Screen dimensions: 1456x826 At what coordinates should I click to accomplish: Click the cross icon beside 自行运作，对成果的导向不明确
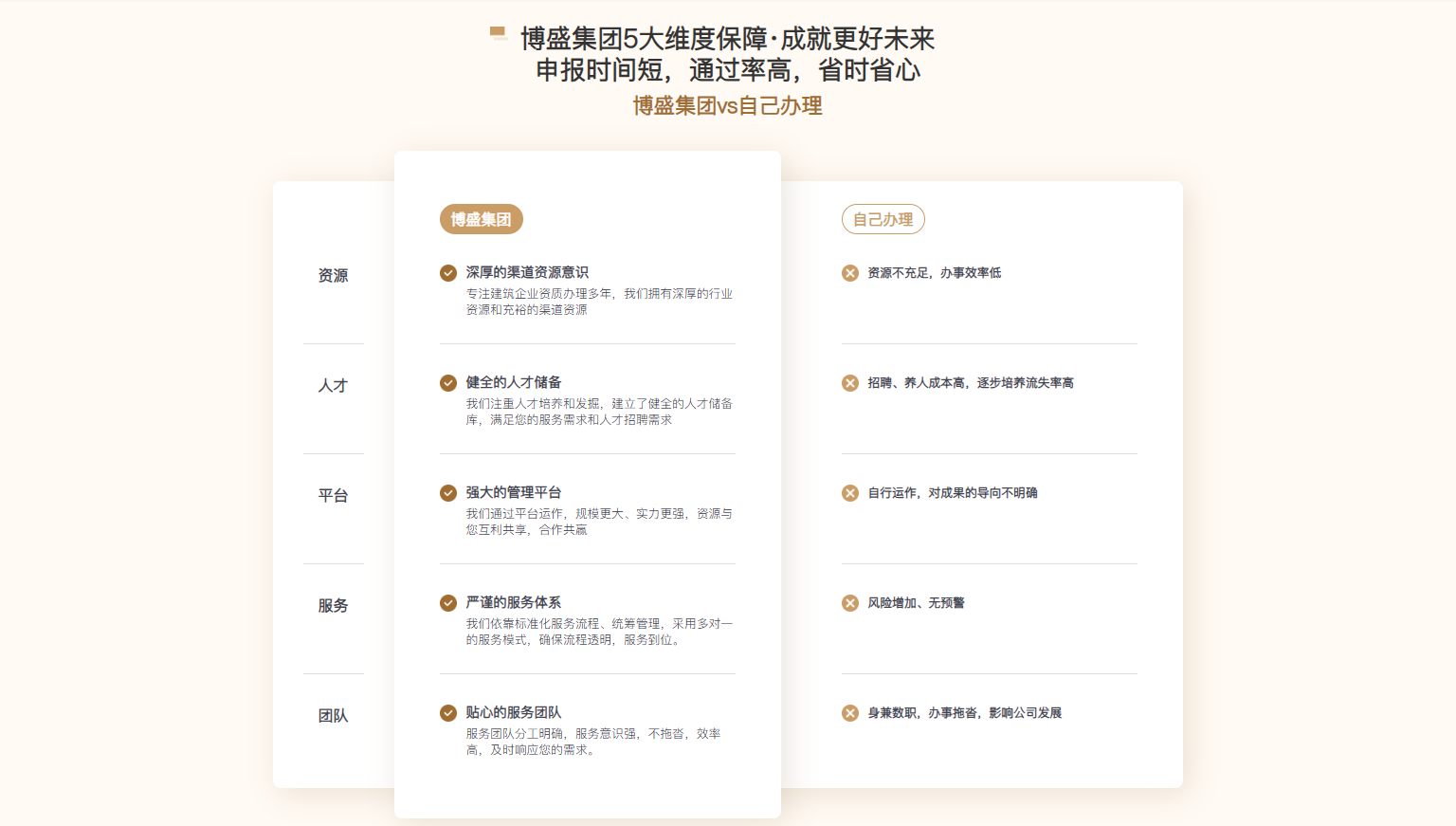pos(850,493)
